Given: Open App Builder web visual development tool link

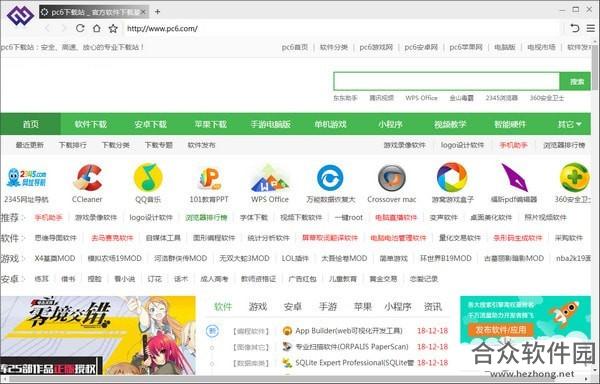Looking at the screenshot, I should 349,331.
